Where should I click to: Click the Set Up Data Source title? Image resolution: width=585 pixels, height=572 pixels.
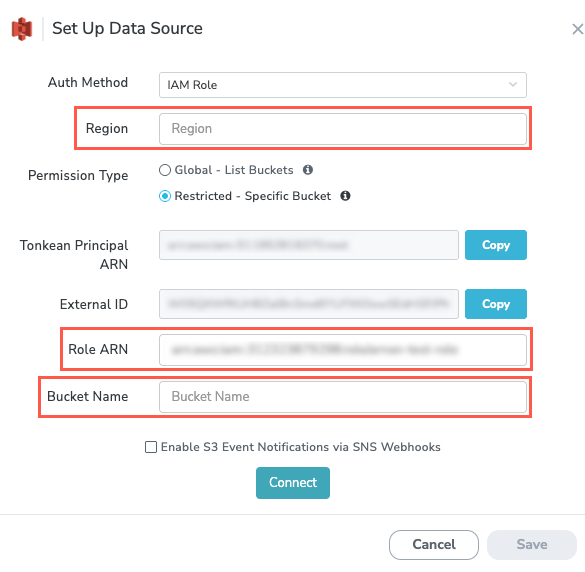pyautogui.click(x=127, y=29)
